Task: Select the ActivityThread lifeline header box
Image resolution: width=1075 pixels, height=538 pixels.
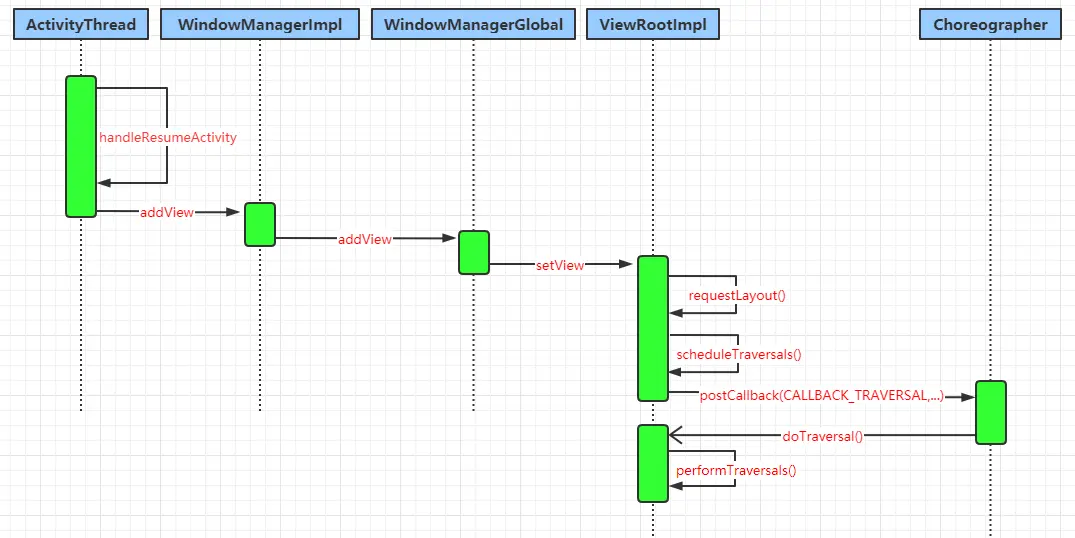Action: [81, 24]
